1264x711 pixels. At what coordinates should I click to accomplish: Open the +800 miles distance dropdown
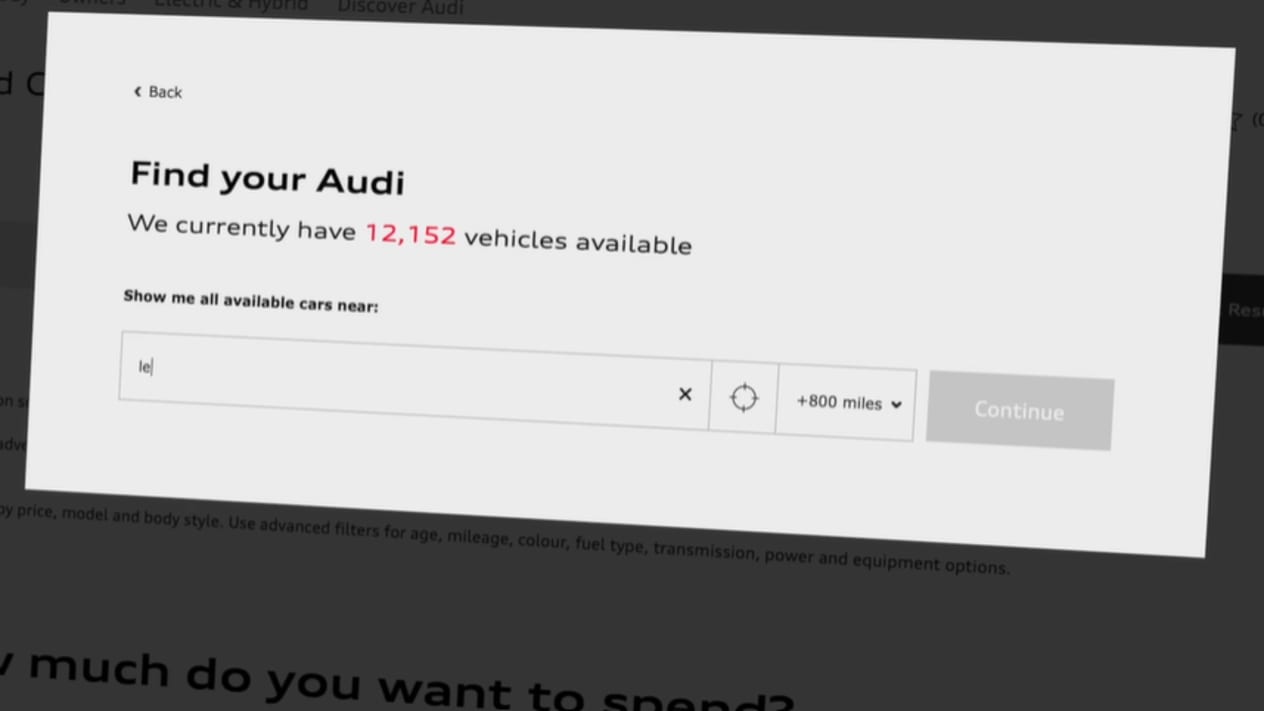(x=846, y=402)
